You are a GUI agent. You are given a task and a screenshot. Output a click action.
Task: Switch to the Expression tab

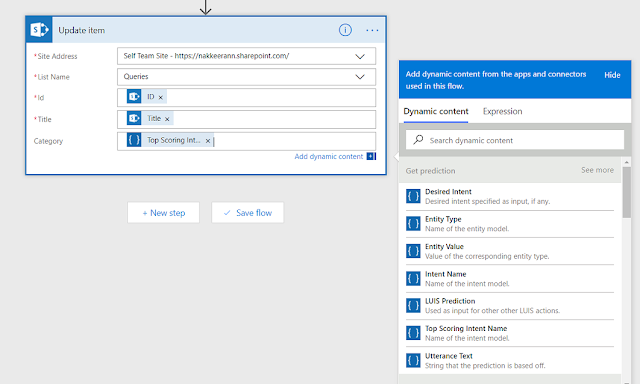point(502,111)
